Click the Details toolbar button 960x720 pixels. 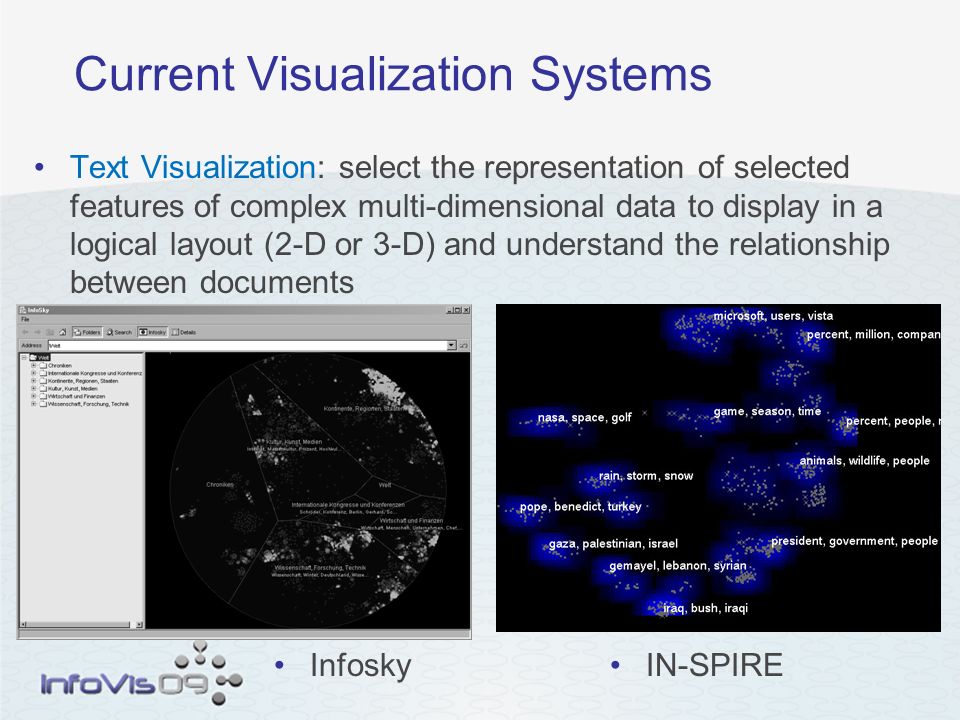coord(184,332)
